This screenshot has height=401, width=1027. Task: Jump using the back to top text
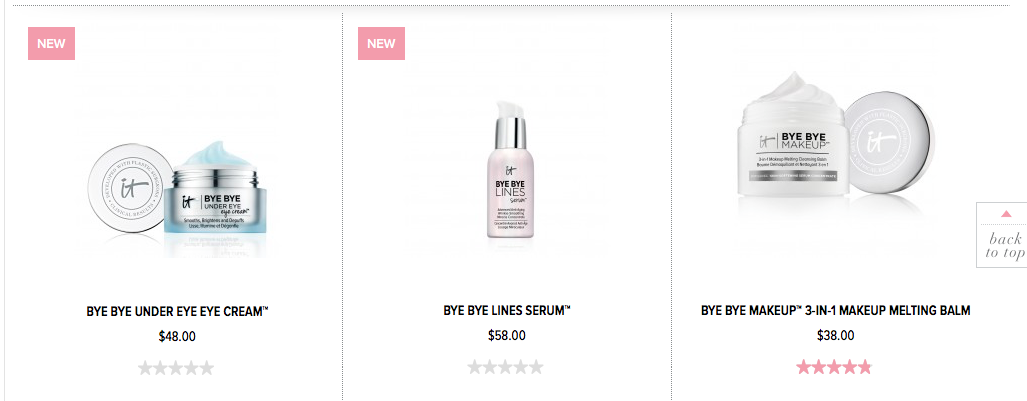tap(1005, 246)
